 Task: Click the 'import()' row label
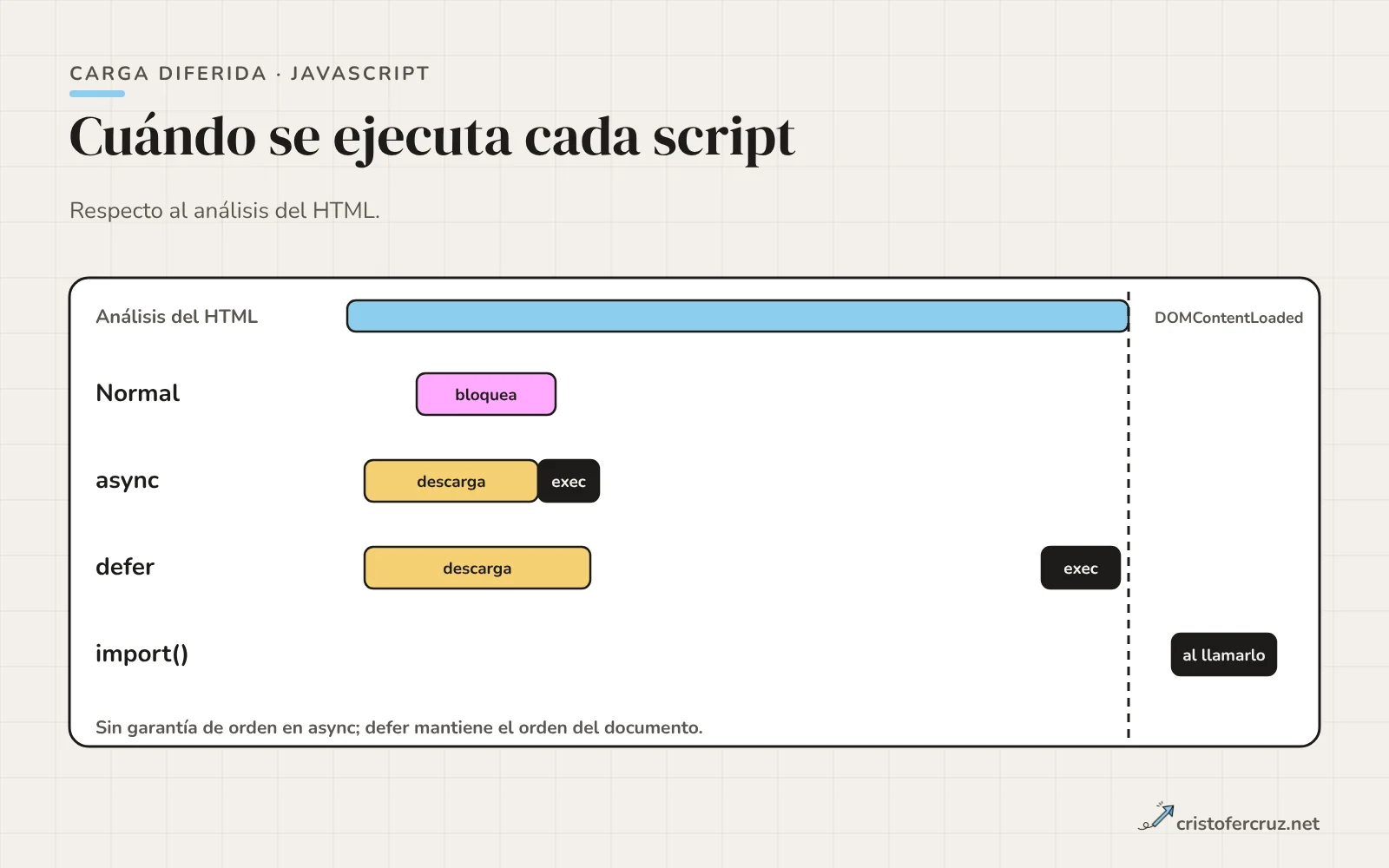142,654
